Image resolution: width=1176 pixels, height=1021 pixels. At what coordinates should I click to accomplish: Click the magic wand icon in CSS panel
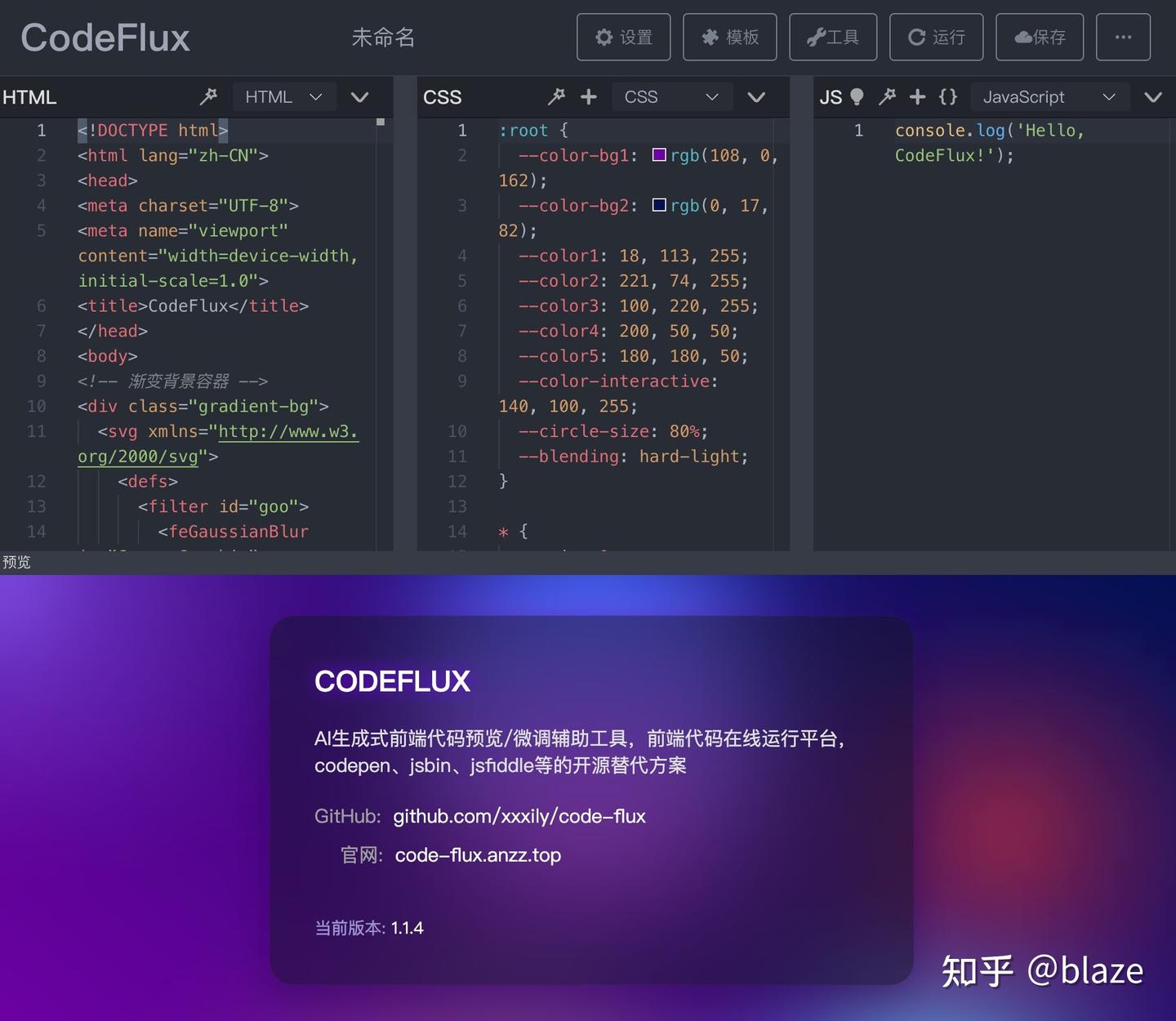point(556,96)
